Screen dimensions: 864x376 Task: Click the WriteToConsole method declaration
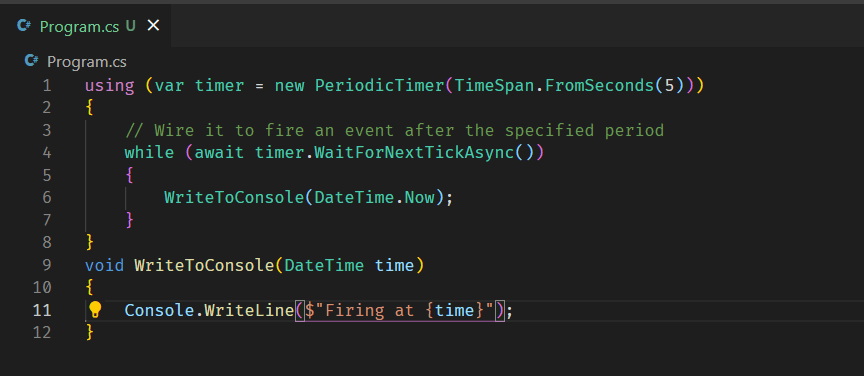(x=204, y=265)
